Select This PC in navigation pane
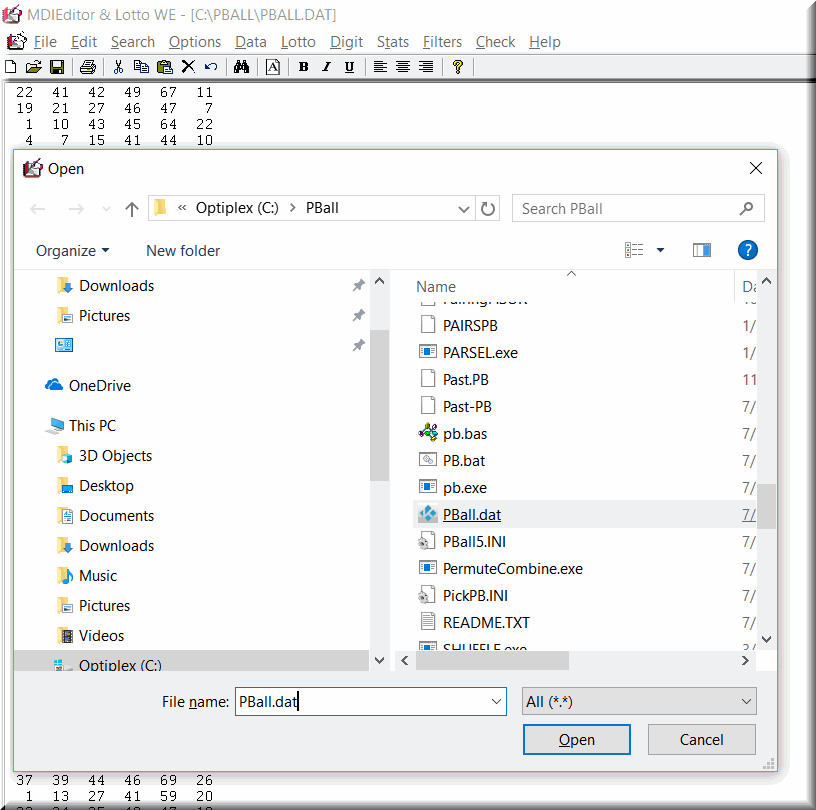Screen dimensions: 816x810 [x=92, y=426]
